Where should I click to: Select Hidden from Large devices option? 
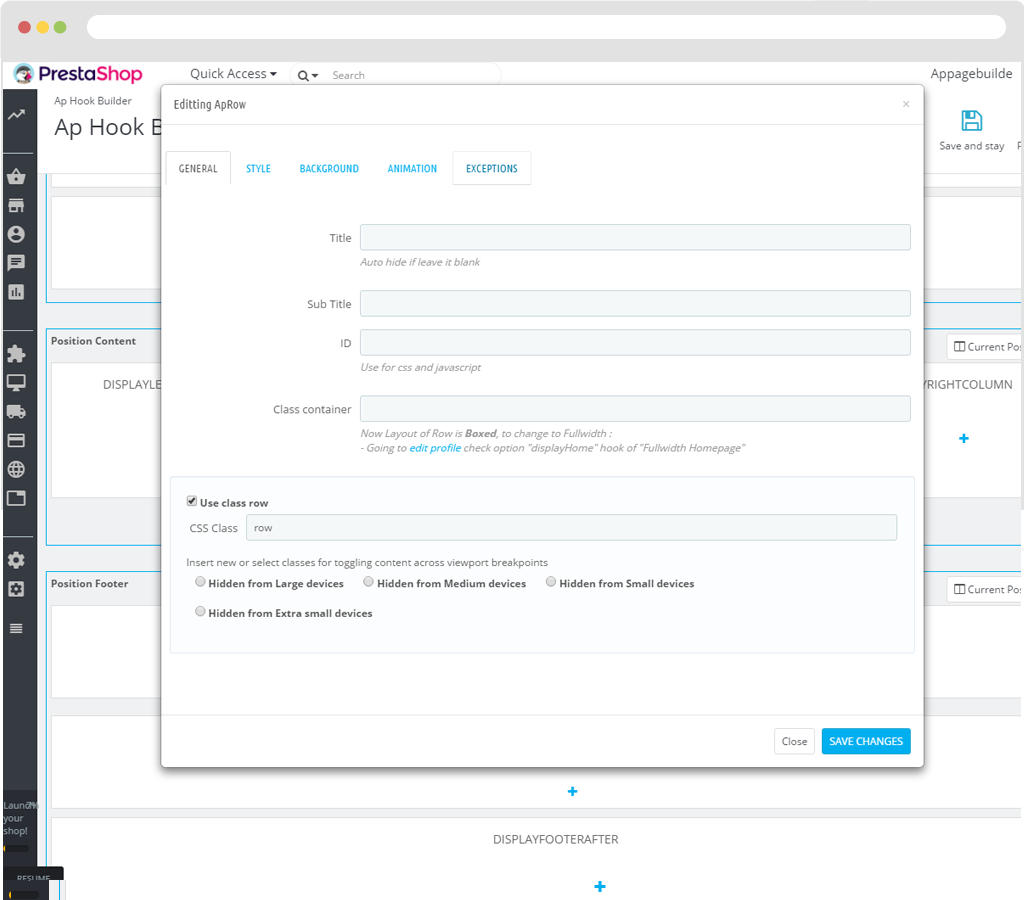click(201, 582)
